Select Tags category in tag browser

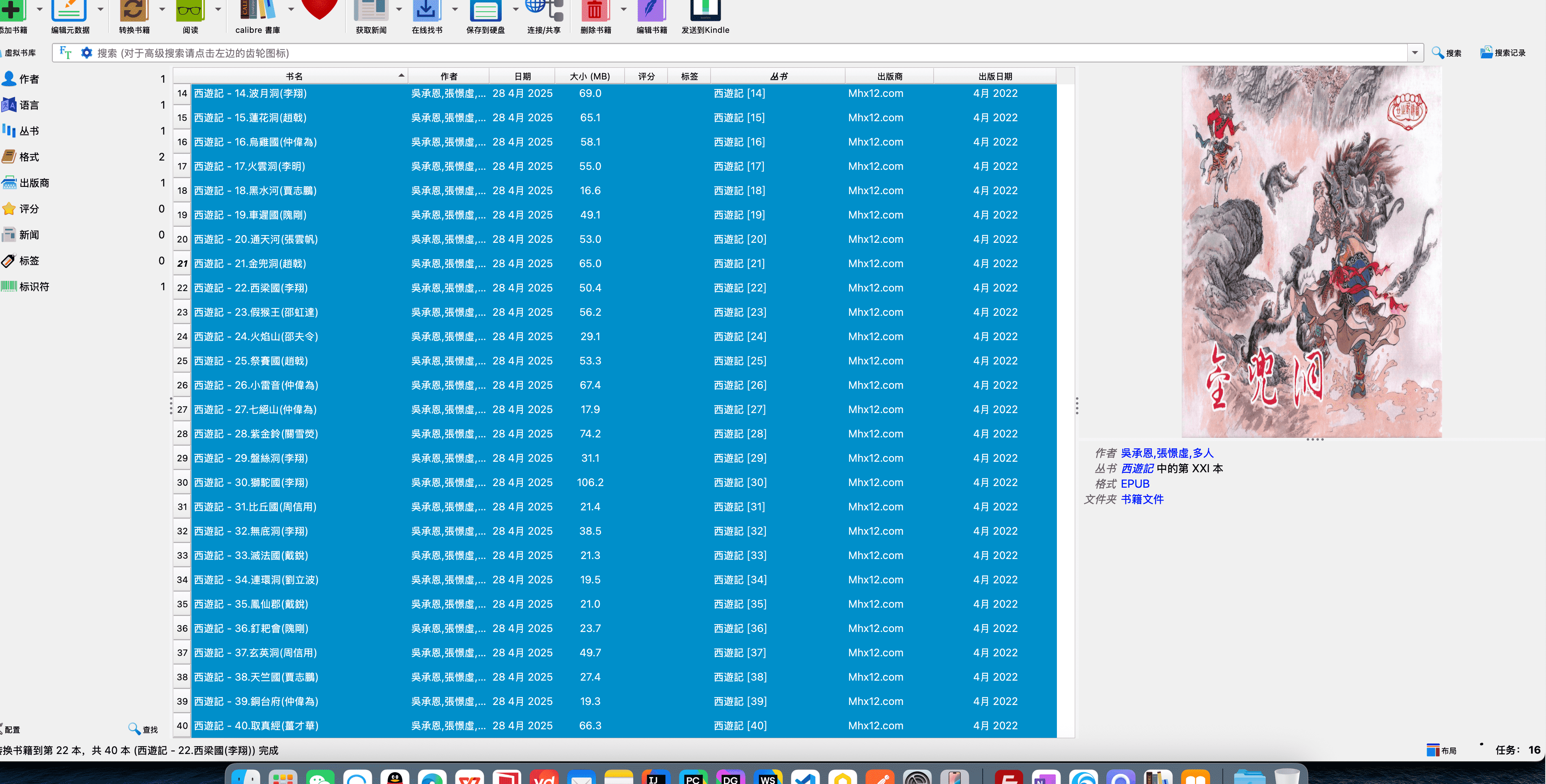click(x=84, y=261)
